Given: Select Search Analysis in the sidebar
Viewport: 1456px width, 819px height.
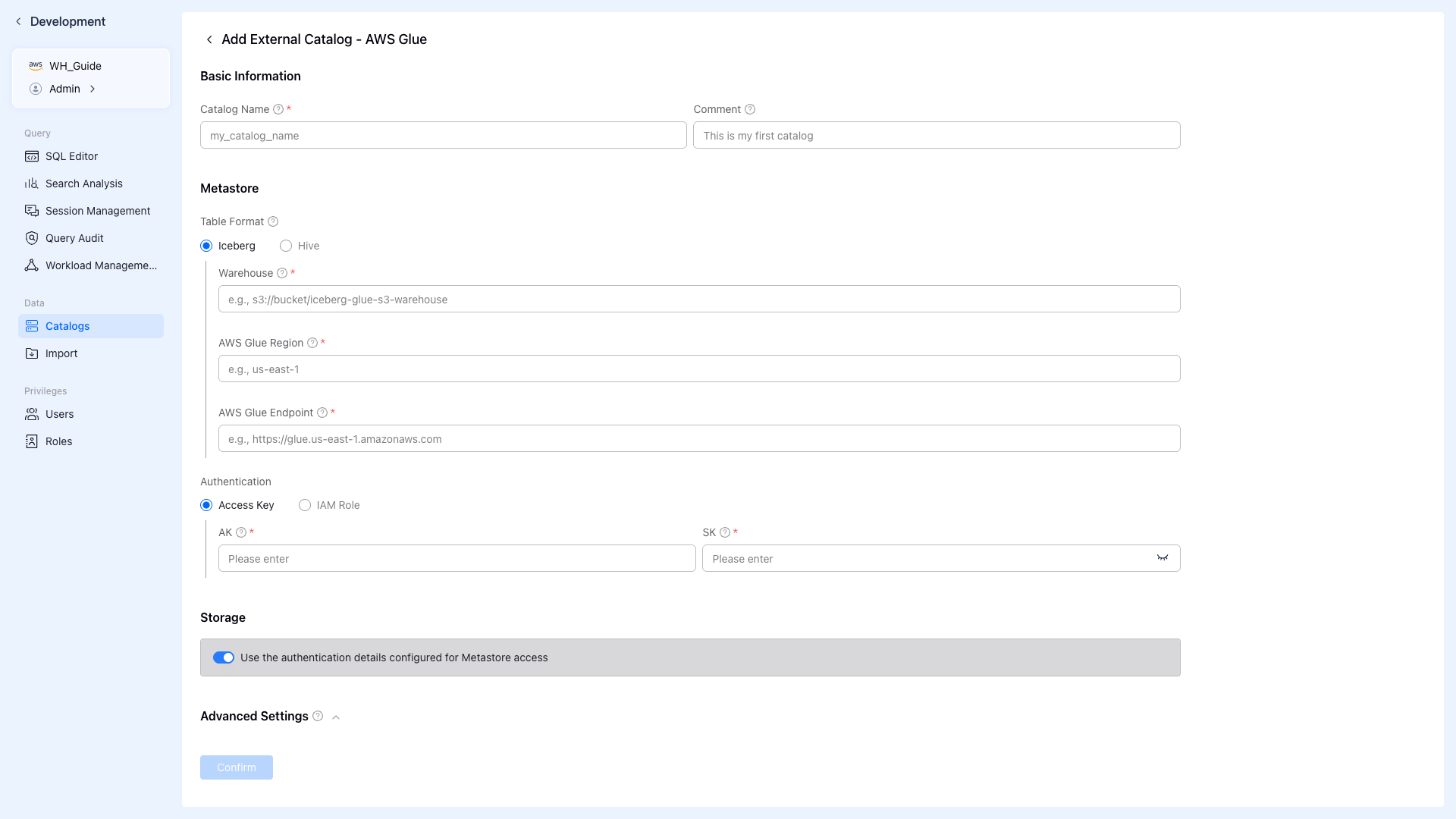Looking at the screenshot, I should click(83, 184).
